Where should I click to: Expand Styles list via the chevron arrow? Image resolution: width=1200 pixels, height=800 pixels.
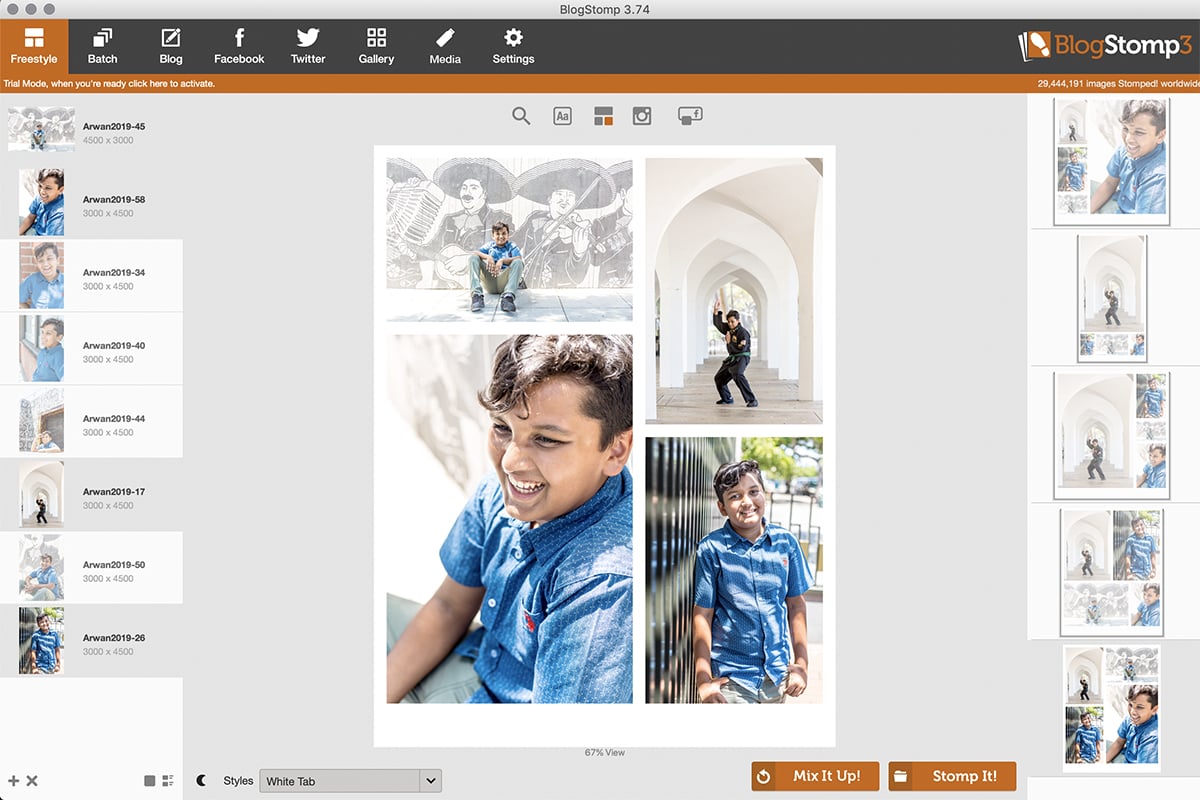431,781
